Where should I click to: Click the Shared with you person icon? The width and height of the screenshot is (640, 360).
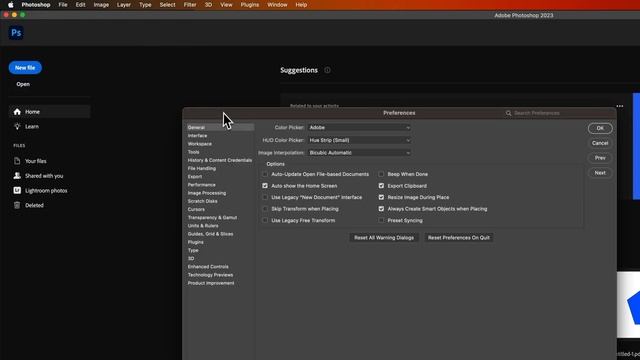pyautogui.click(x=17, y=176)
